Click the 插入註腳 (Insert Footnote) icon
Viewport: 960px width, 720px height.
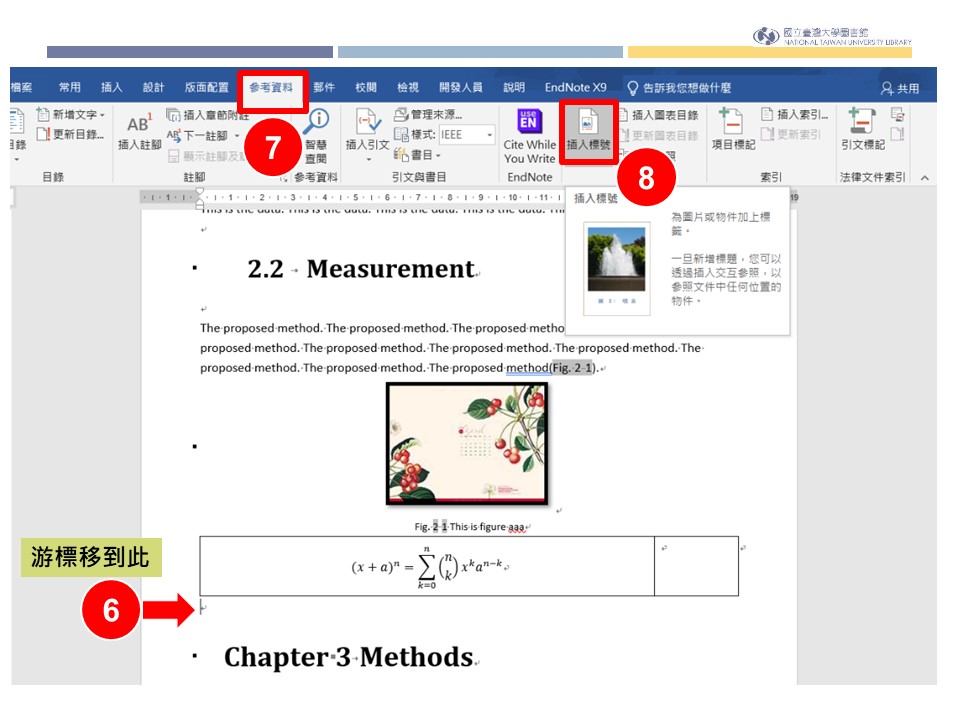click(x=139, y=124)
